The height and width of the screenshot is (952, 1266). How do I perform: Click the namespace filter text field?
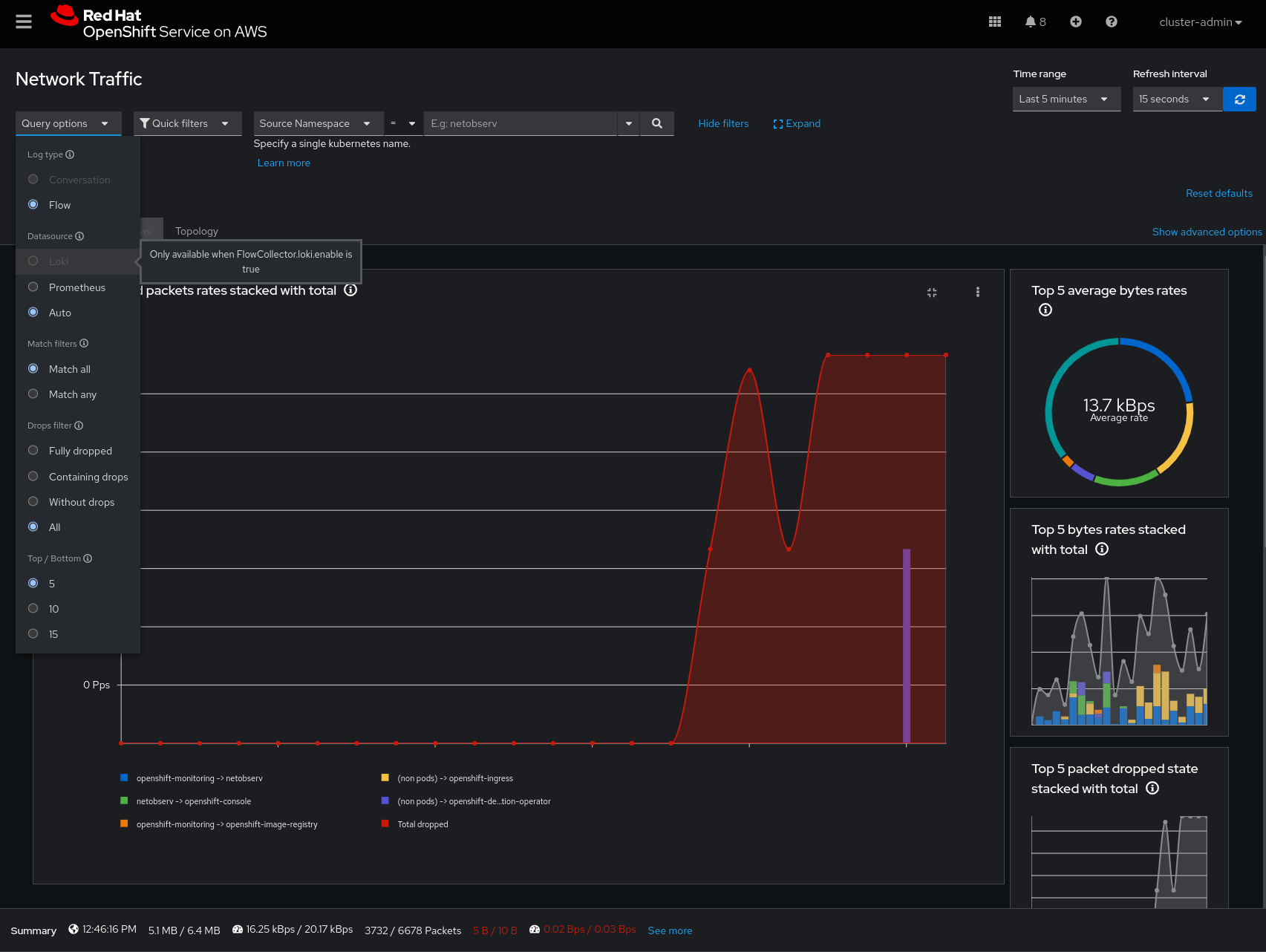click(520, 123)
